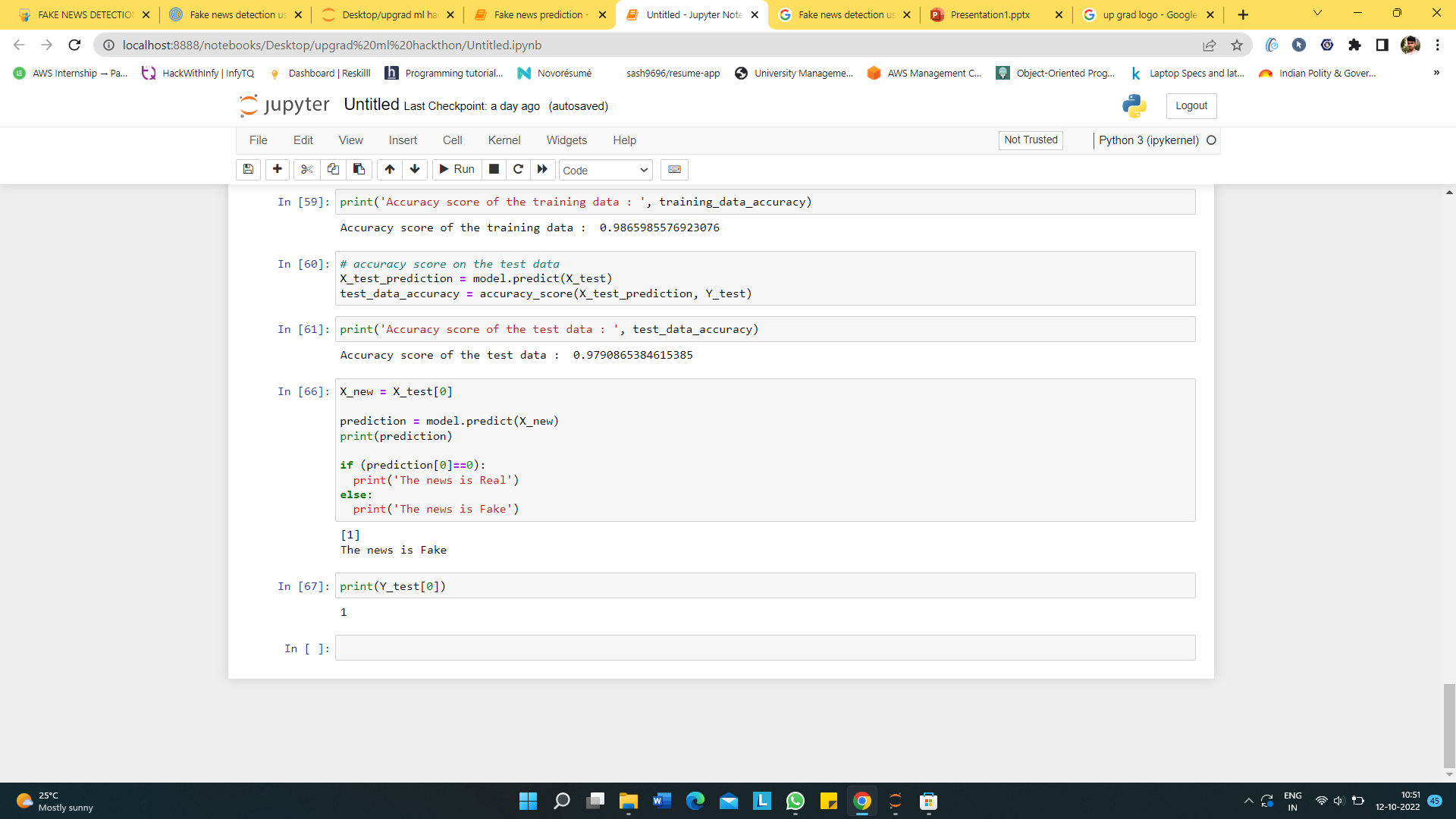
Task: Restart the kernel using the circular arrow icon
Action: pos(518,169)
